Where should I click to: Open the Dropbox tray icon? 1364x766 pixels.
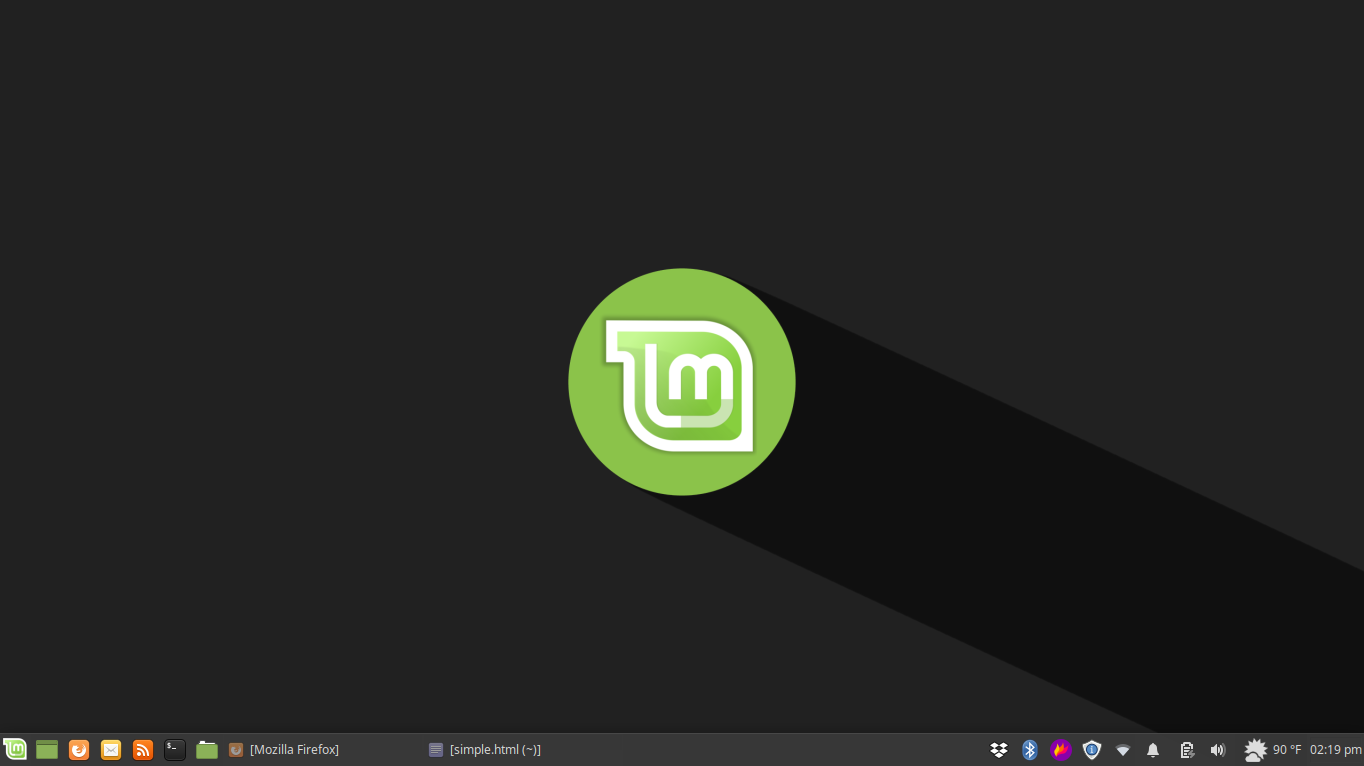[x=999, y=749]
